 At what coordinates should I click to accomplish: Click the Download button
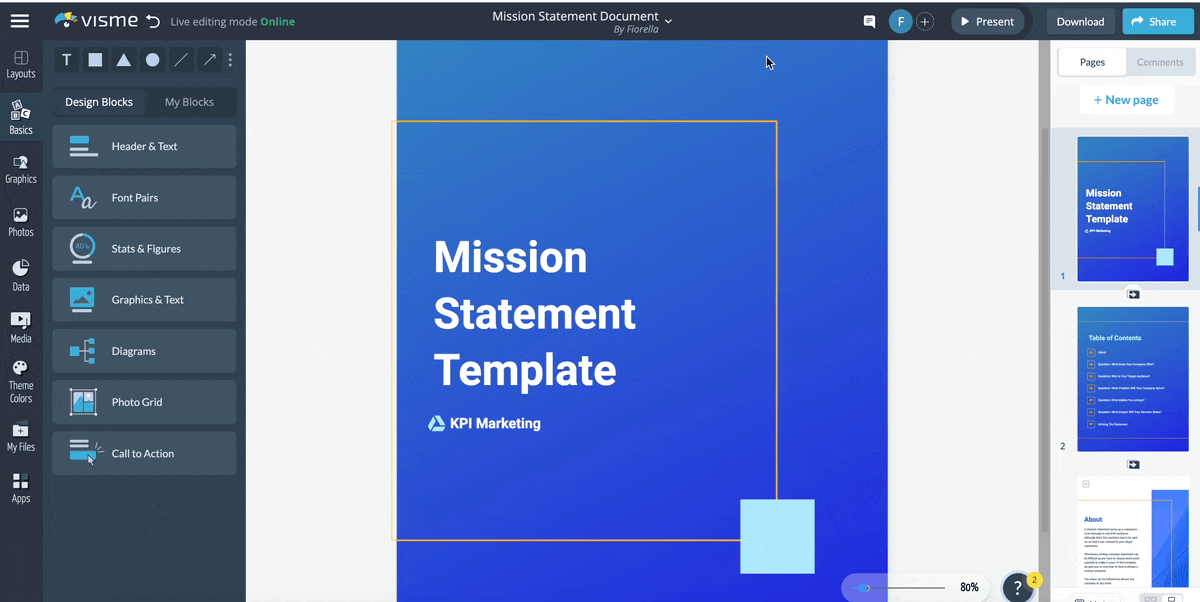point(1080,20)
